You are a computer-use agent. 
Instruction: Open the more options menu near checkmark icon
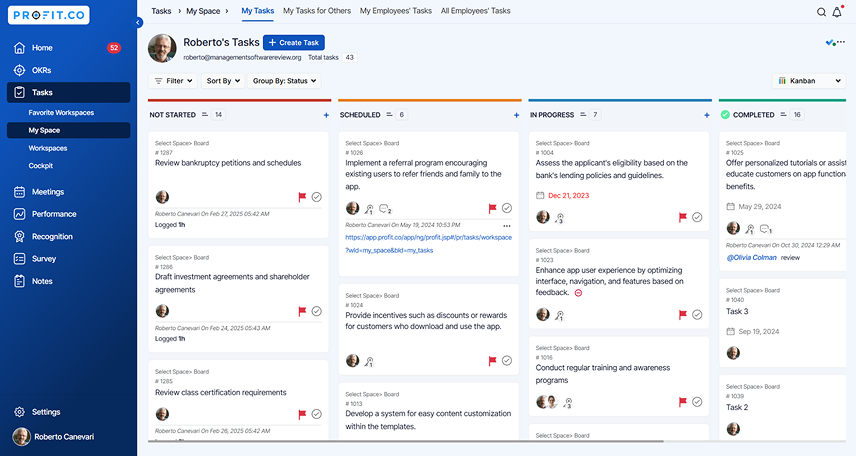pyautogui.click(x=841, y=42)
